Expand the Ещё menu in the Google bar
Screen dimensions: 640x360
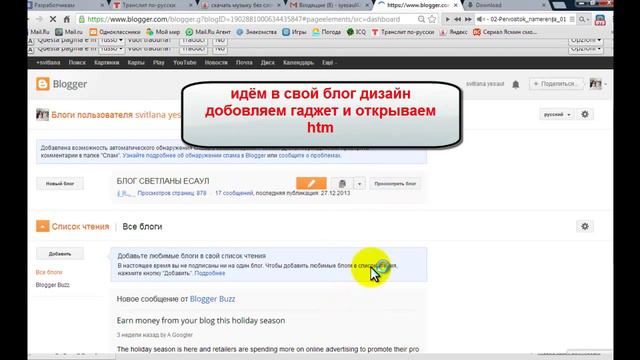click(x=329, y=62)
